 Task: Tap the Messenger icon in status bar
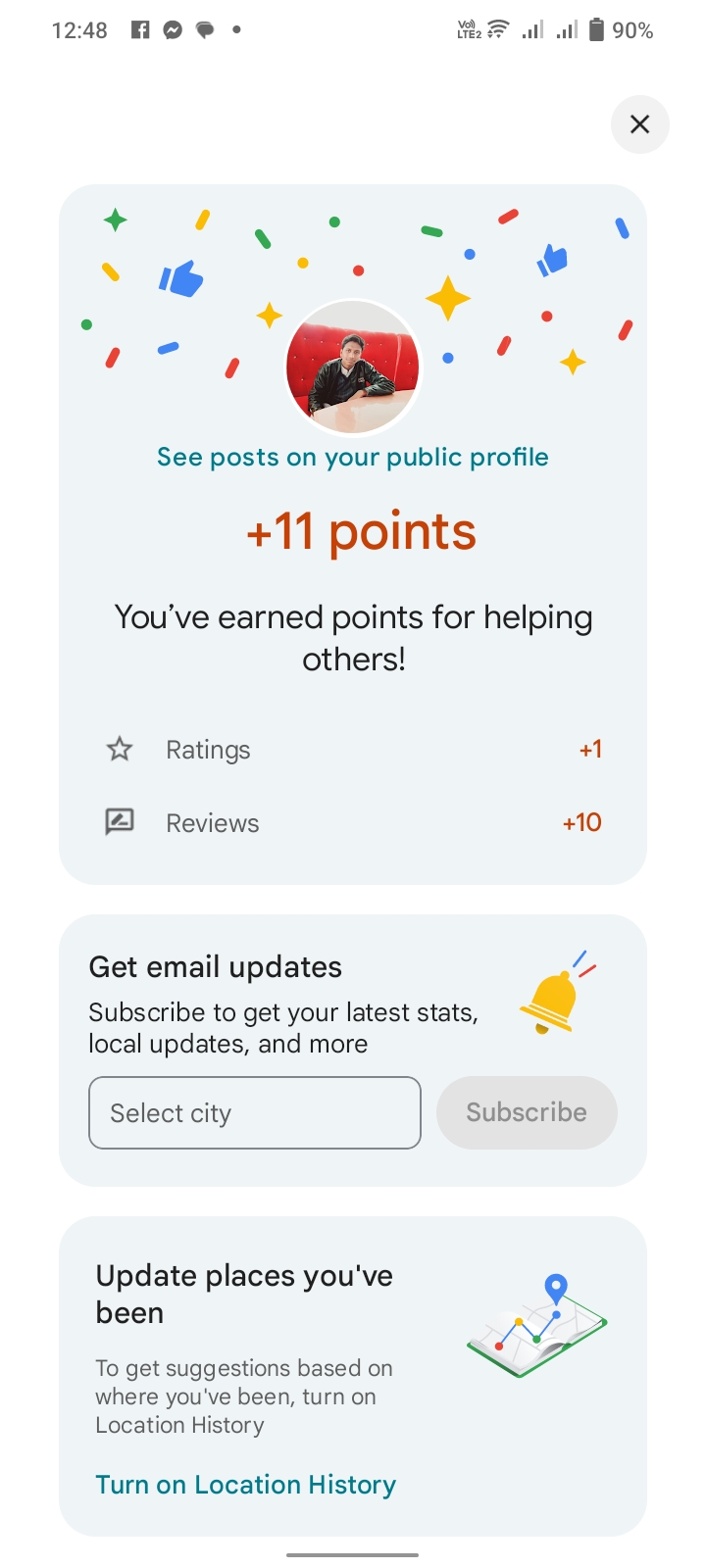[173, 30]
